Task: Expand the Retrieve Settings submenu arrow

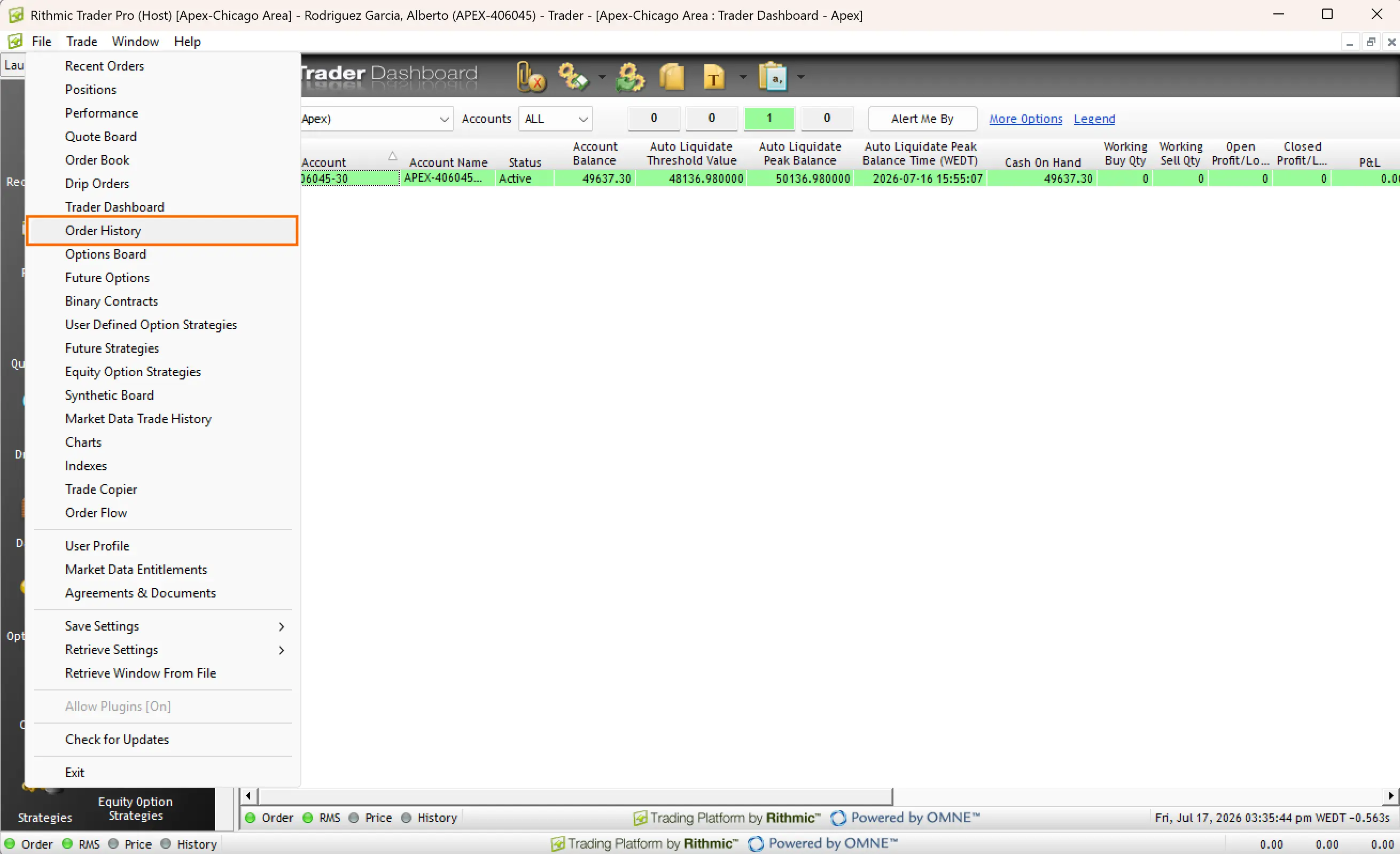Action: coord(281,649)
